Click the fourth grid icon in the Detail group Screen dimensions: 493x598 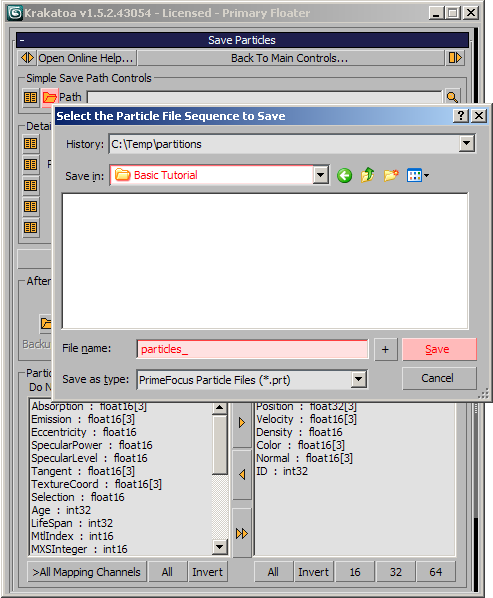tap(31, 207)
